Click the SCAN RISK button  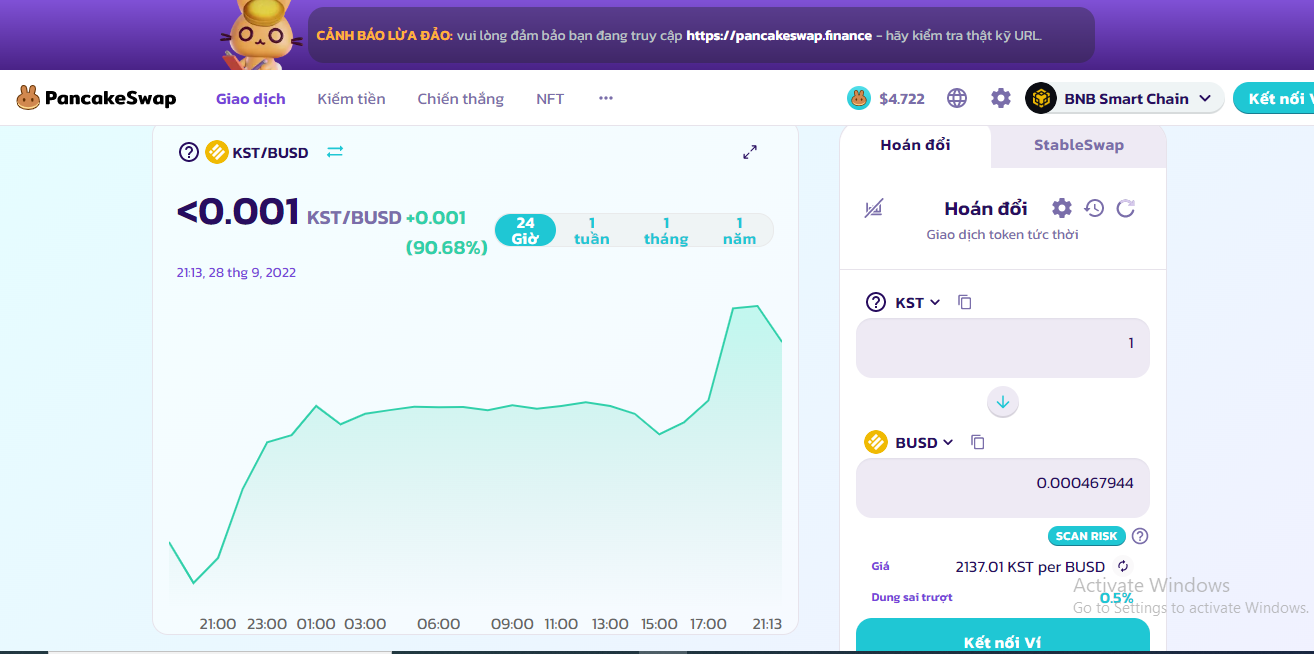point(1086,536)
